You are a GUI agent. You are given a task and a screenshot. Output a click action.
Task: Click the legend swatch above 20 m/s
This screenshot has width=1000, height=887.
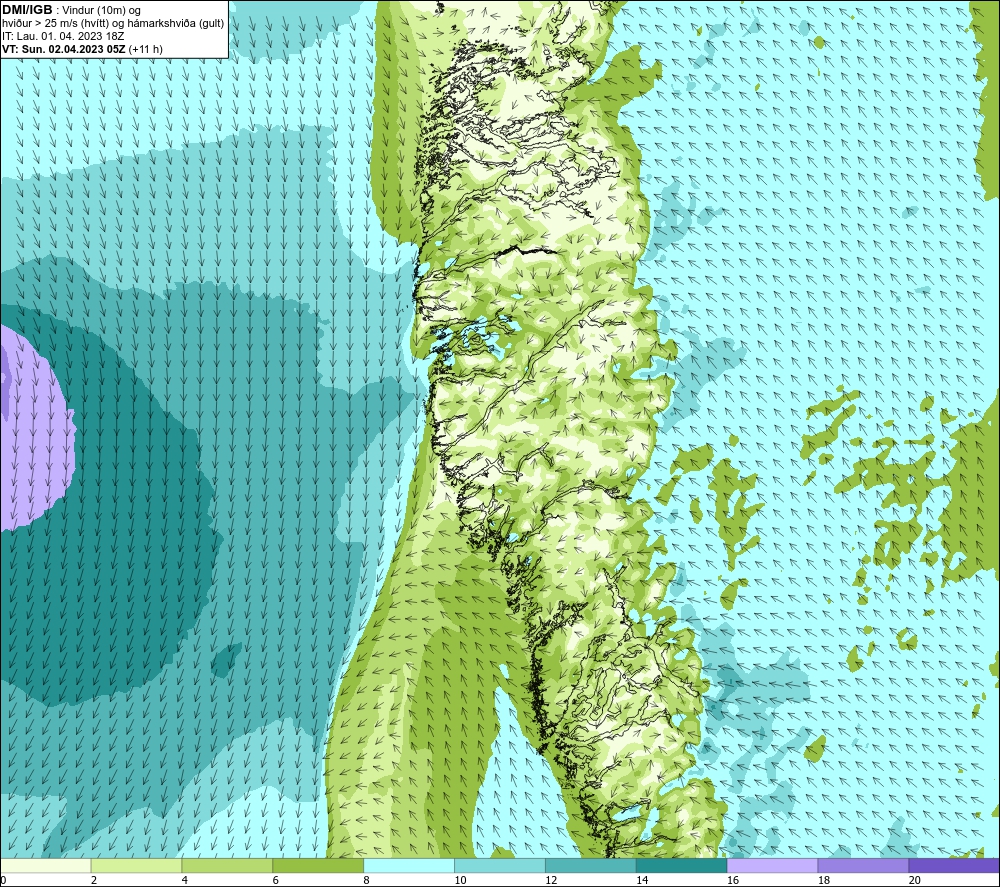(953, 865)
